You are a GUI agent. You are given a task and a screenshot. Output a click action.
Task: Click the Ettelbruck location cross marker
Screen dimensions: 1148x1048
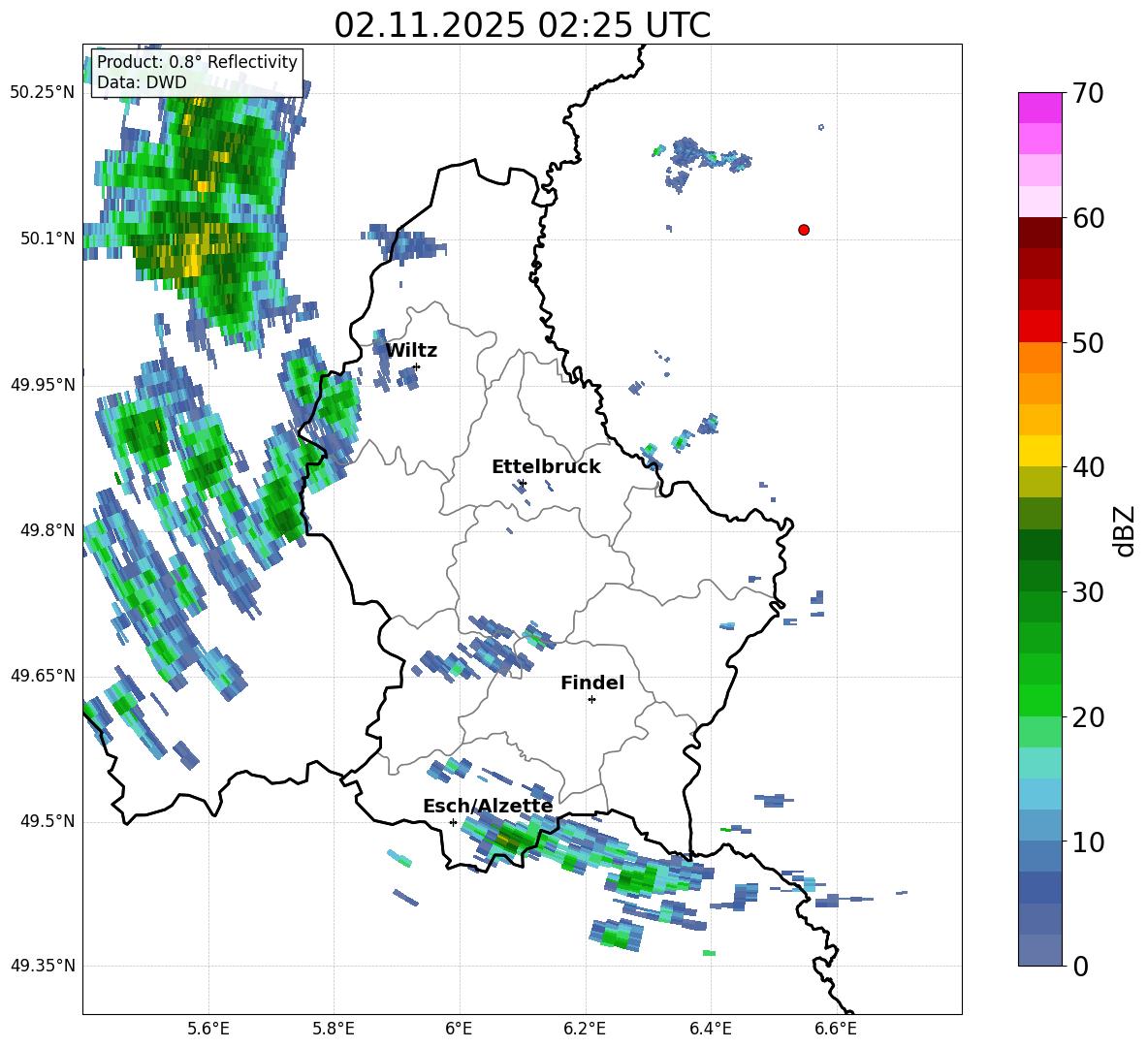(x=523, y=483)
